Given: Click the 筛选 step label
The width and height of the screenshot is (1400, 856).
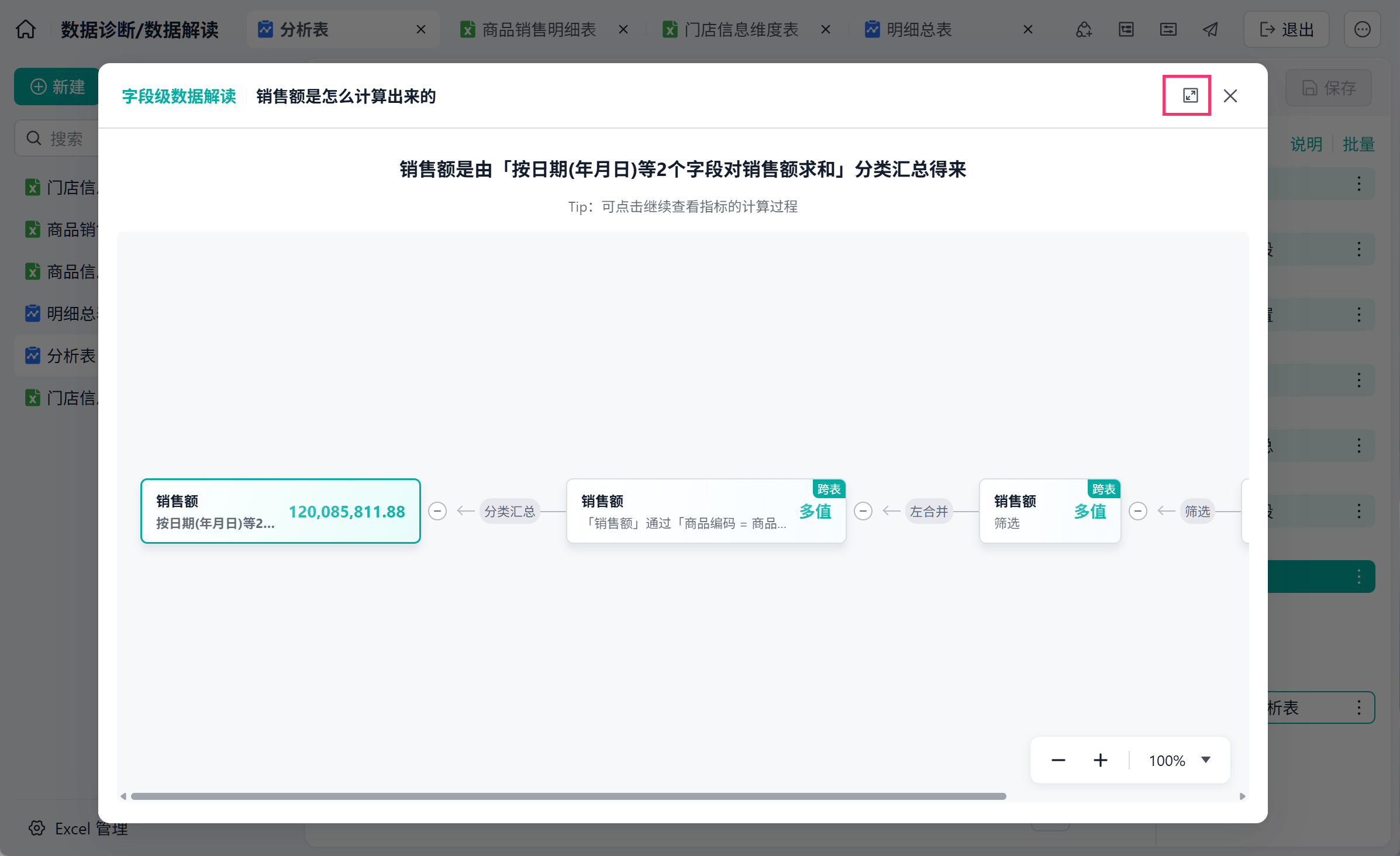Looking at the screenshot, I should tap(1197, 511).
